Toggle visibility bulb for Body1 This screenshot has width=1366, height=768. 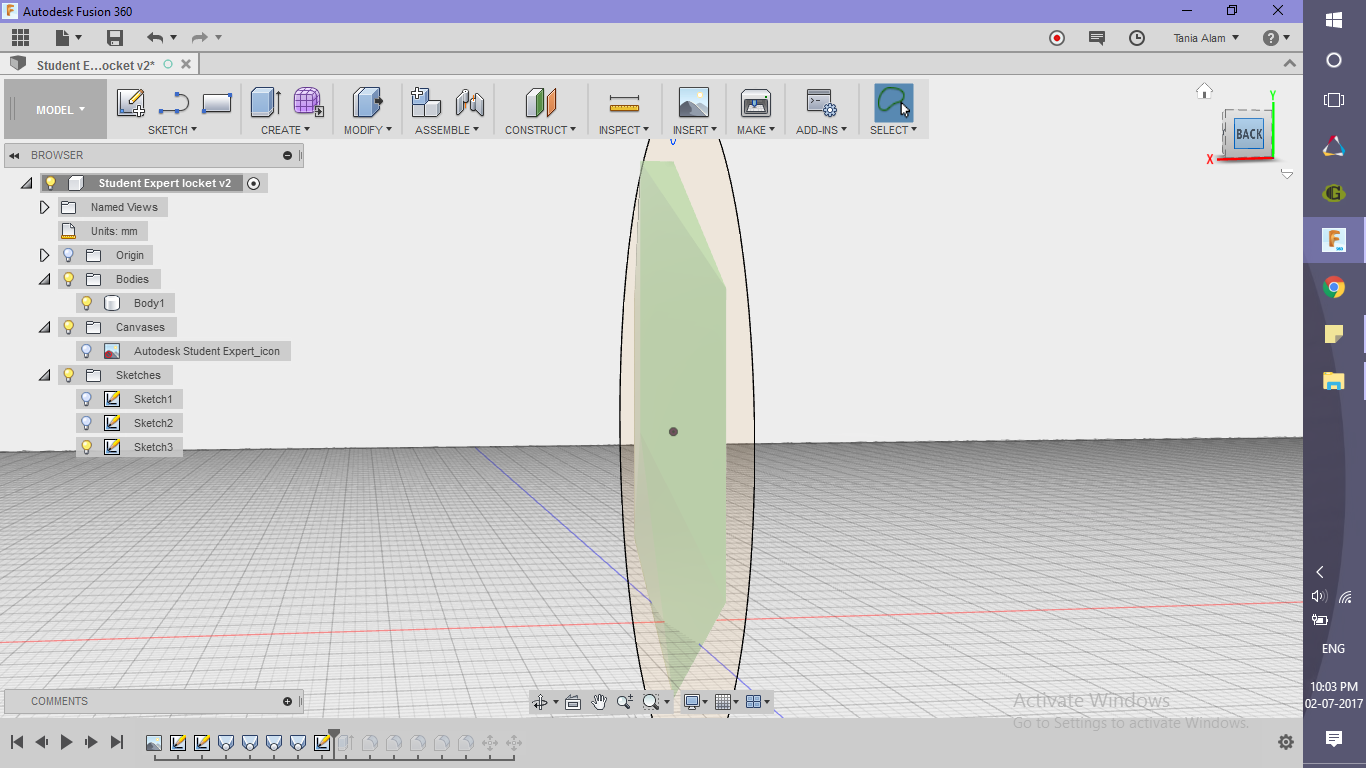pyautogui.click(x=86, y=303)
